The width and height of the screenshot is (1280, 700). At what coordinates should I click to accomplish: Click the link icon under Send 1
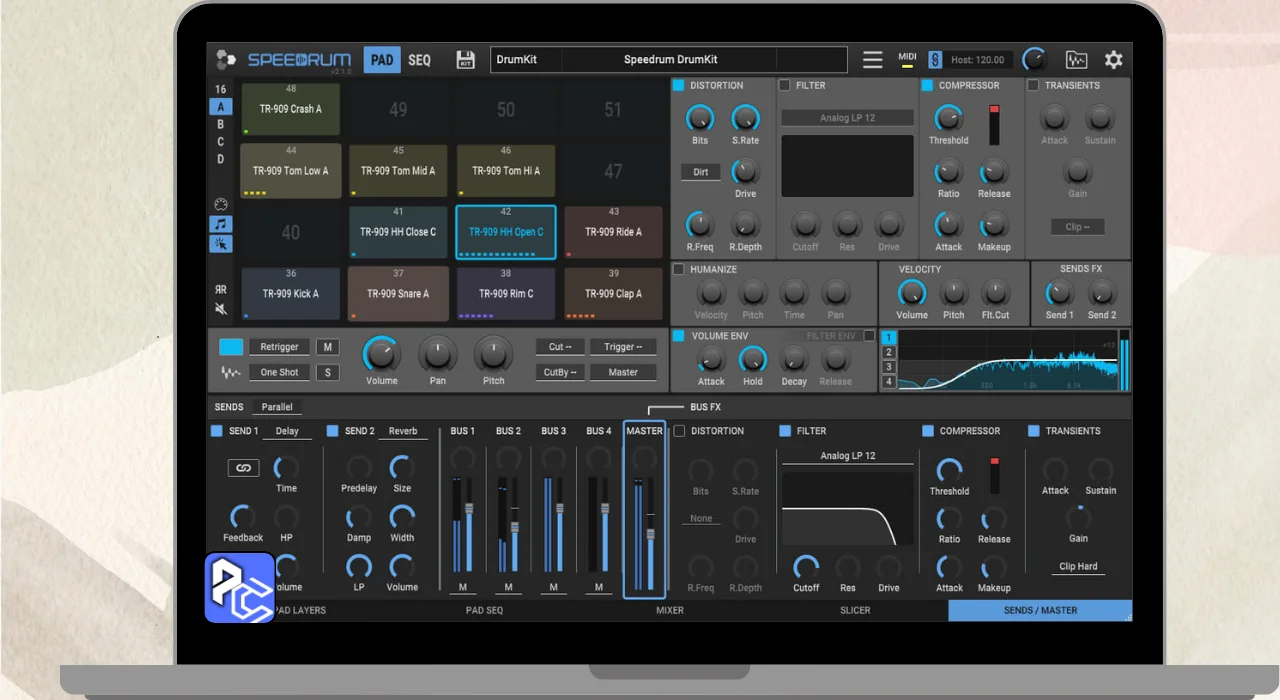pos(243,468)
